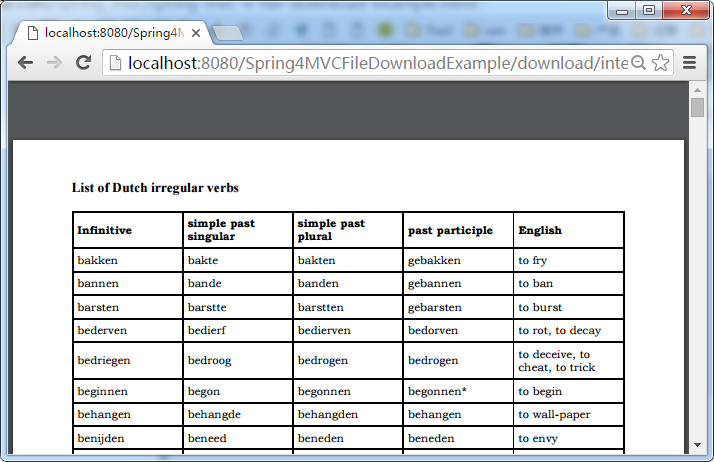Image resolution: width=714 pixels, height=462 pixels.
Task: Click the vertical scrollbar thumb
Action: click(x=697, y=107)
